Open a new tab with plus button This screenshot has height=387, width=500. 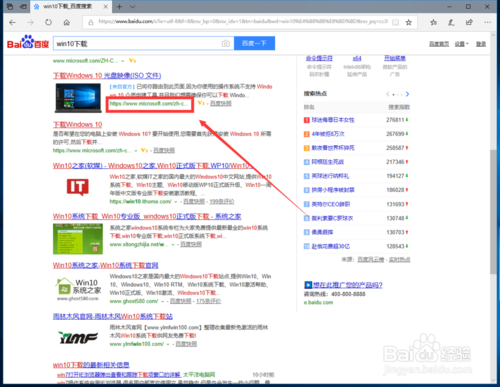pyautogui.click(x=119, y=7)
